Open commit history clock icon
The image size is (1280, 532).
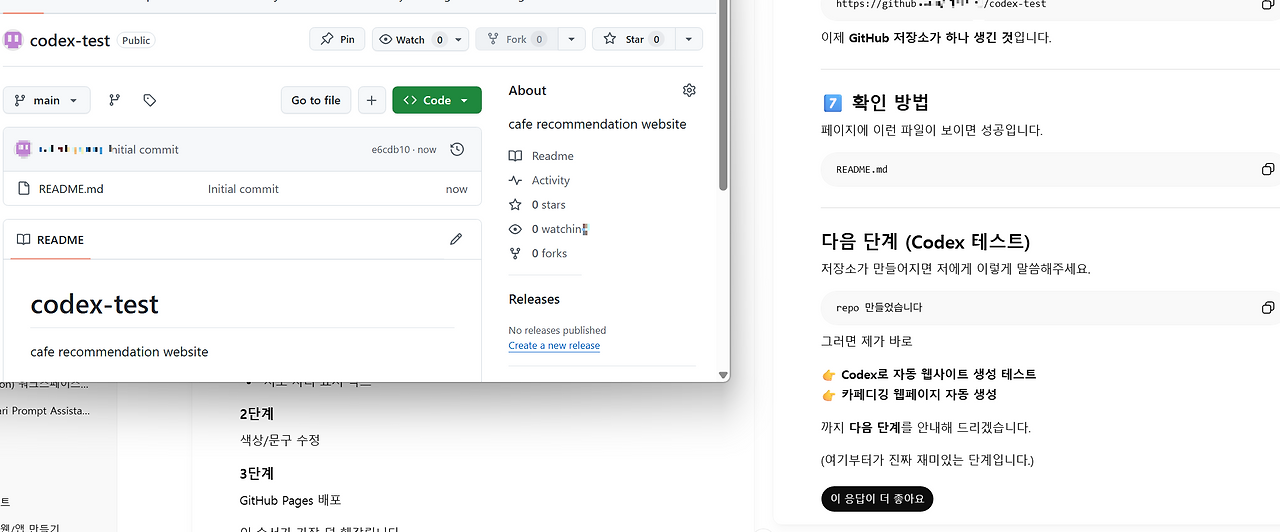click(457, 149)
